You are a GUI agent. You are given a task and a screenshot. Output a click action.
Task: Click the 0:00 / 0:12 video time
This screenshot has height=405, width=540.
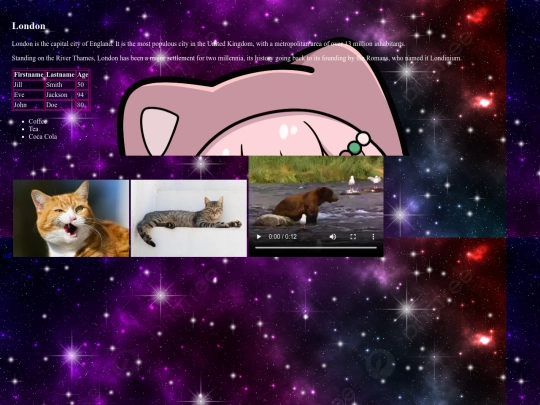point(282,237)
